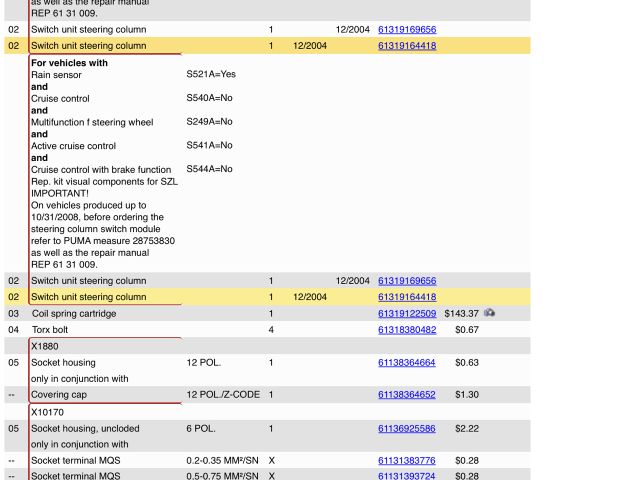Open terminal part link 61131383776

(x=406, y=461)
